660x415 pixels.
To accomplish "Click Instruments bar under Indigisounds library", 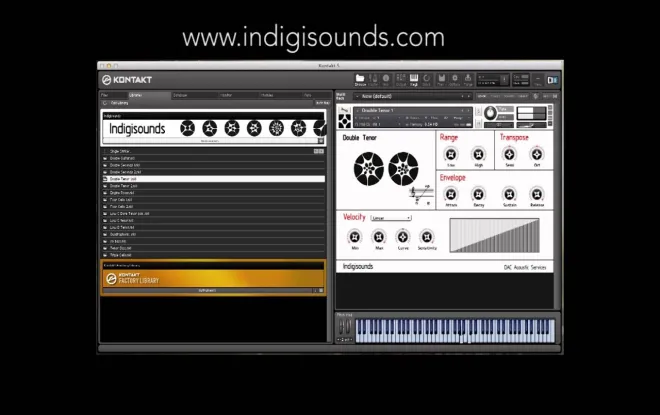I will pos(209,141).
